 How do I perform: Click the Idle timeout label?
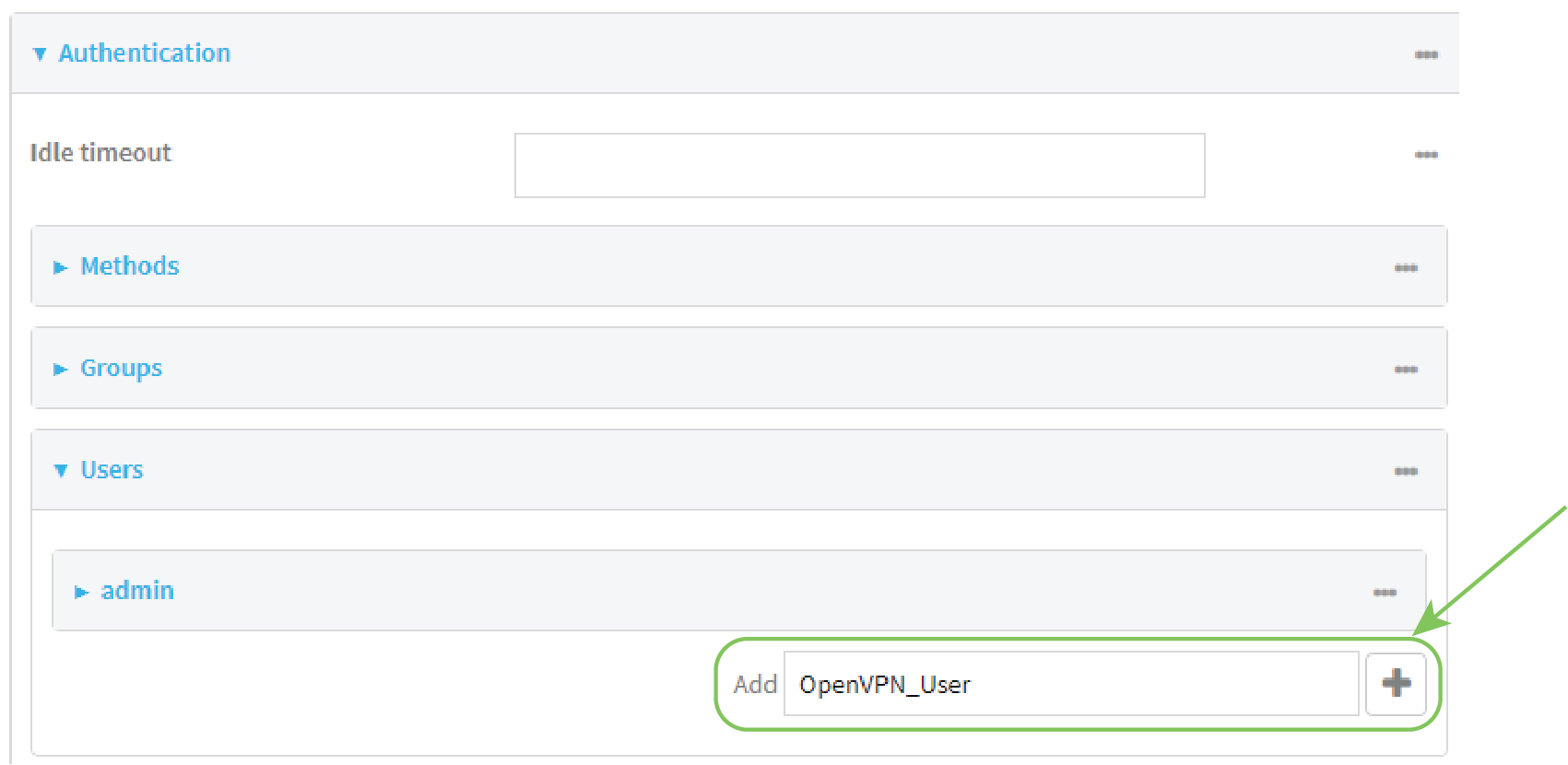100,153
